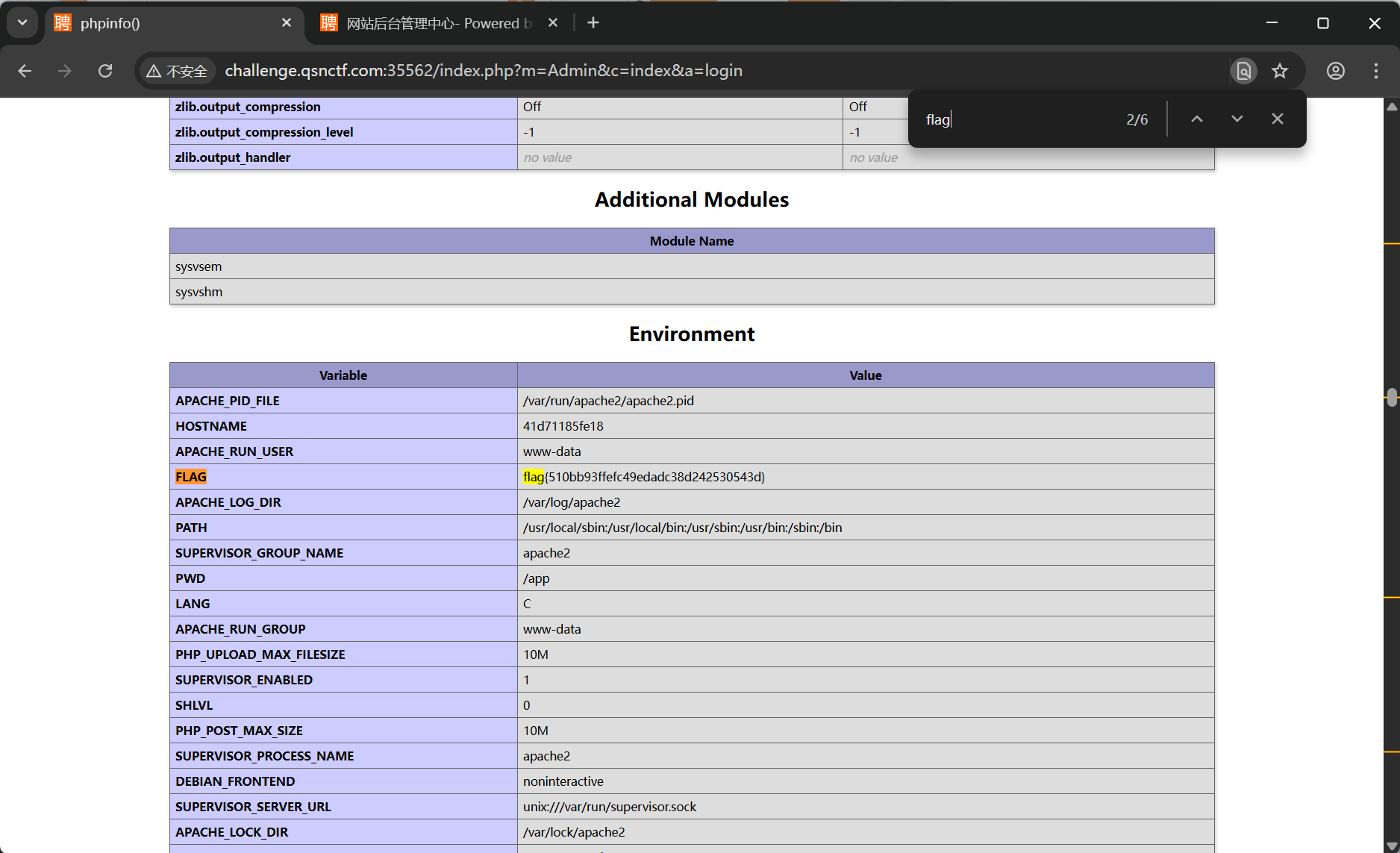
Task: Click the find bar text field
Action: tap(1015, 119)
